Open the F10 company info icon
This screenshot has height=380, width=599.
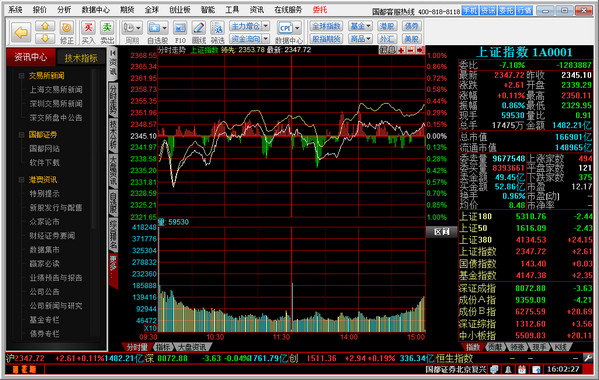pyautogui.click(x=180, y=28)
